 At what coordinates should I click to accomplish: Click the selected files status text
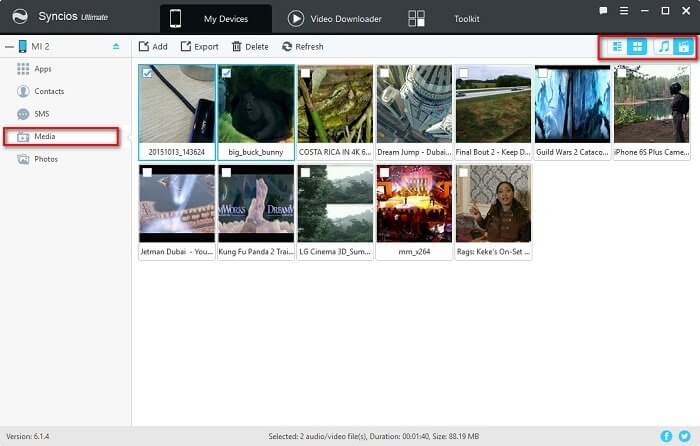point(374,436)
